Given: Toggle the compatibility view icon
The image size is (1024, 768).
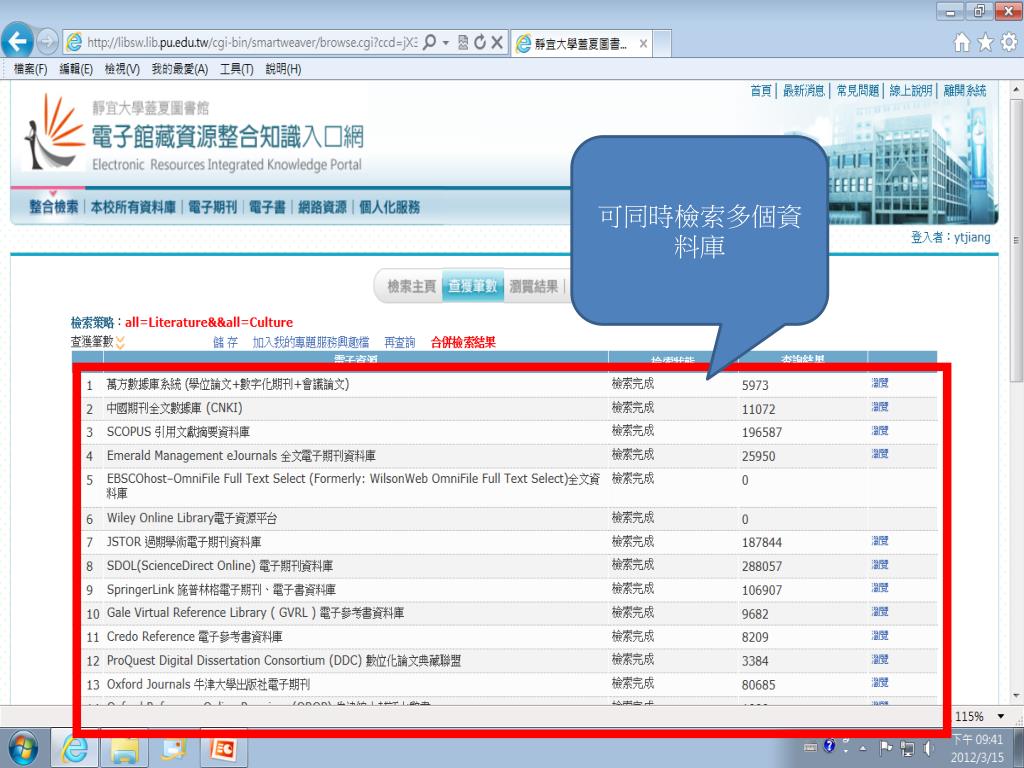Looking at the screenshot, I should coord(463,42).
